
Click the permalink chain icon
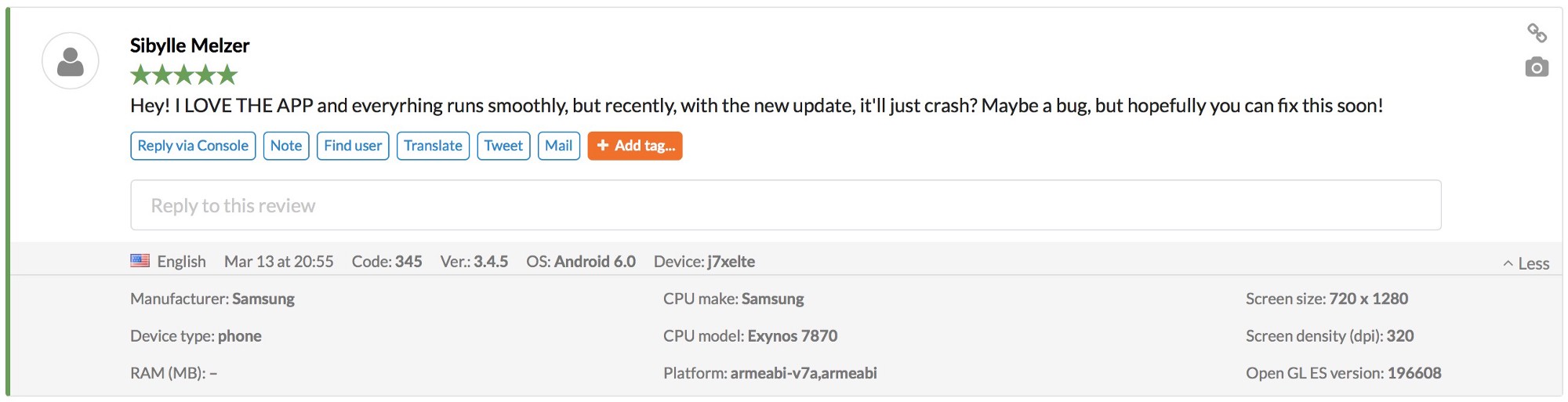pos(1537,33)
